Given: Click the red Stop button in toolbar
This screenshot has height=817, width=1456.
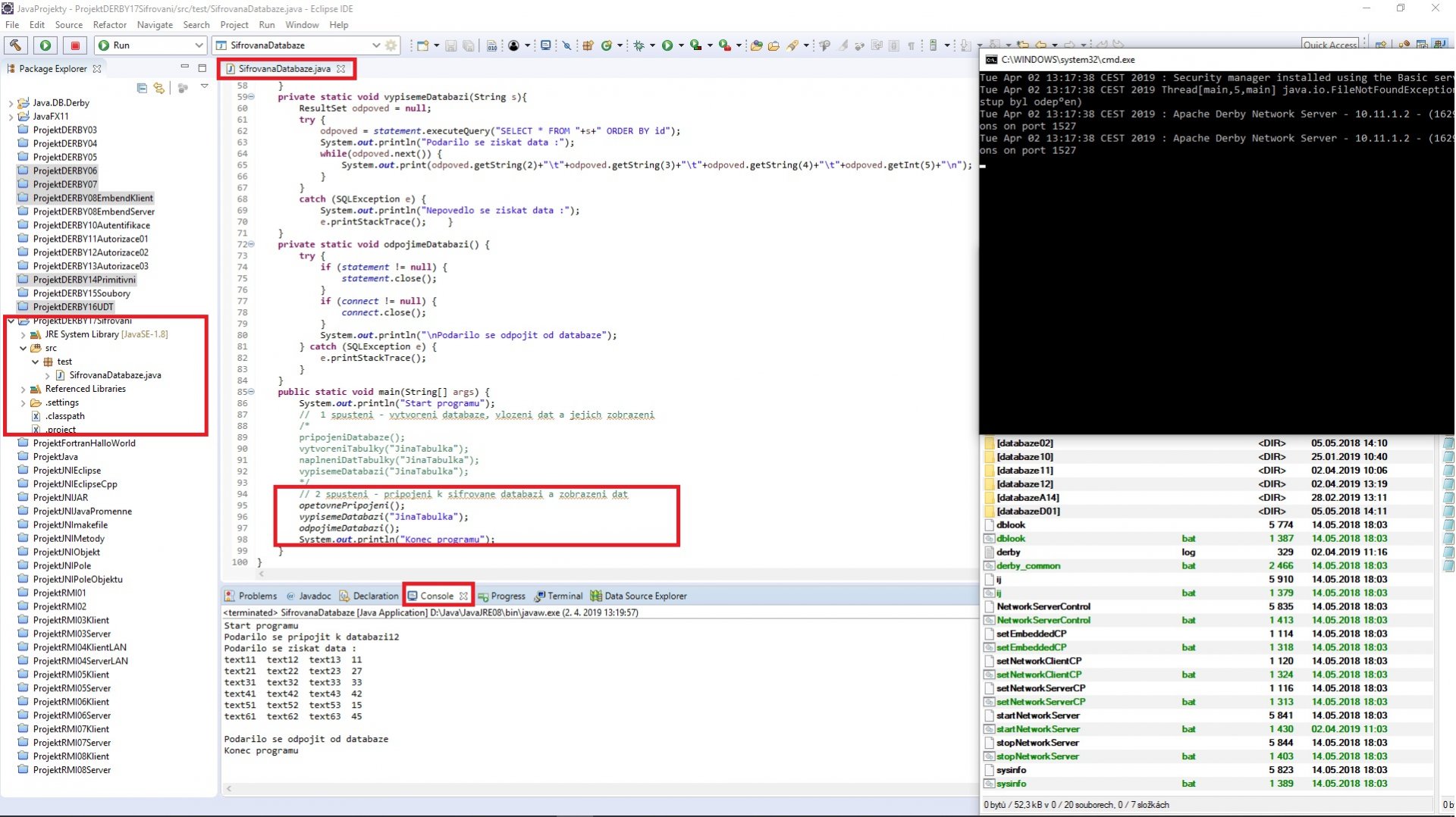Looking at the screenshot, I should 74,45.
